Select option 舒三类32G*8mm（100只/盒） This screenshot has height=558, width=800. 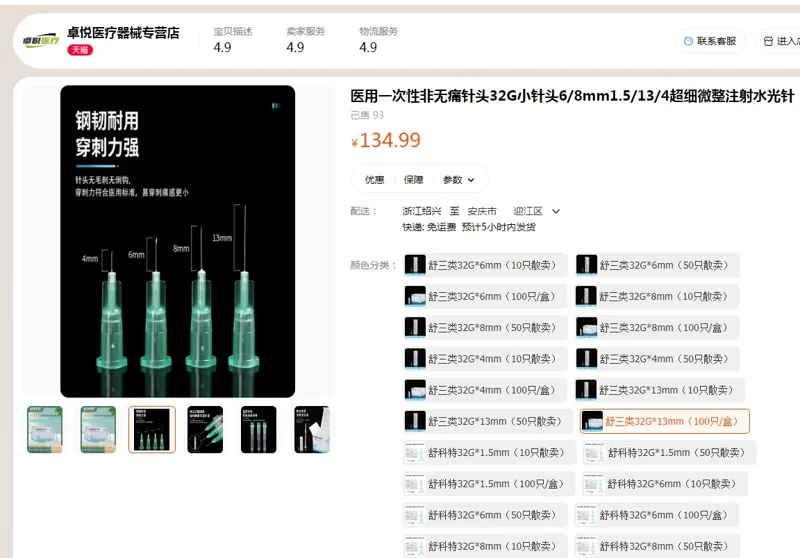[657, 327]
